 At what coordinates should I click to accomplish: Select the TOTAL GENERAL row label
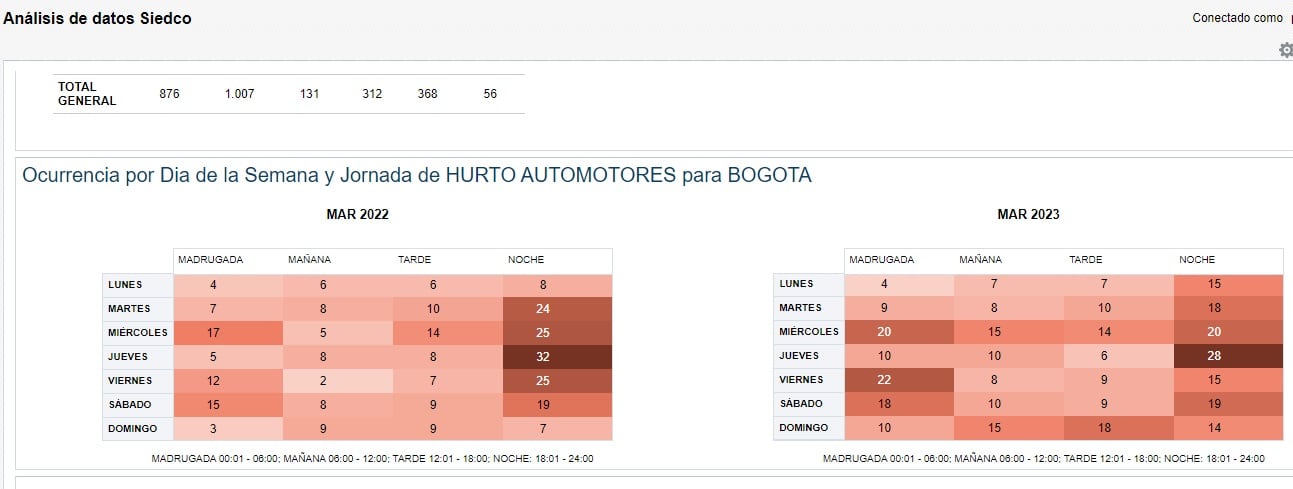coord(87,94)
